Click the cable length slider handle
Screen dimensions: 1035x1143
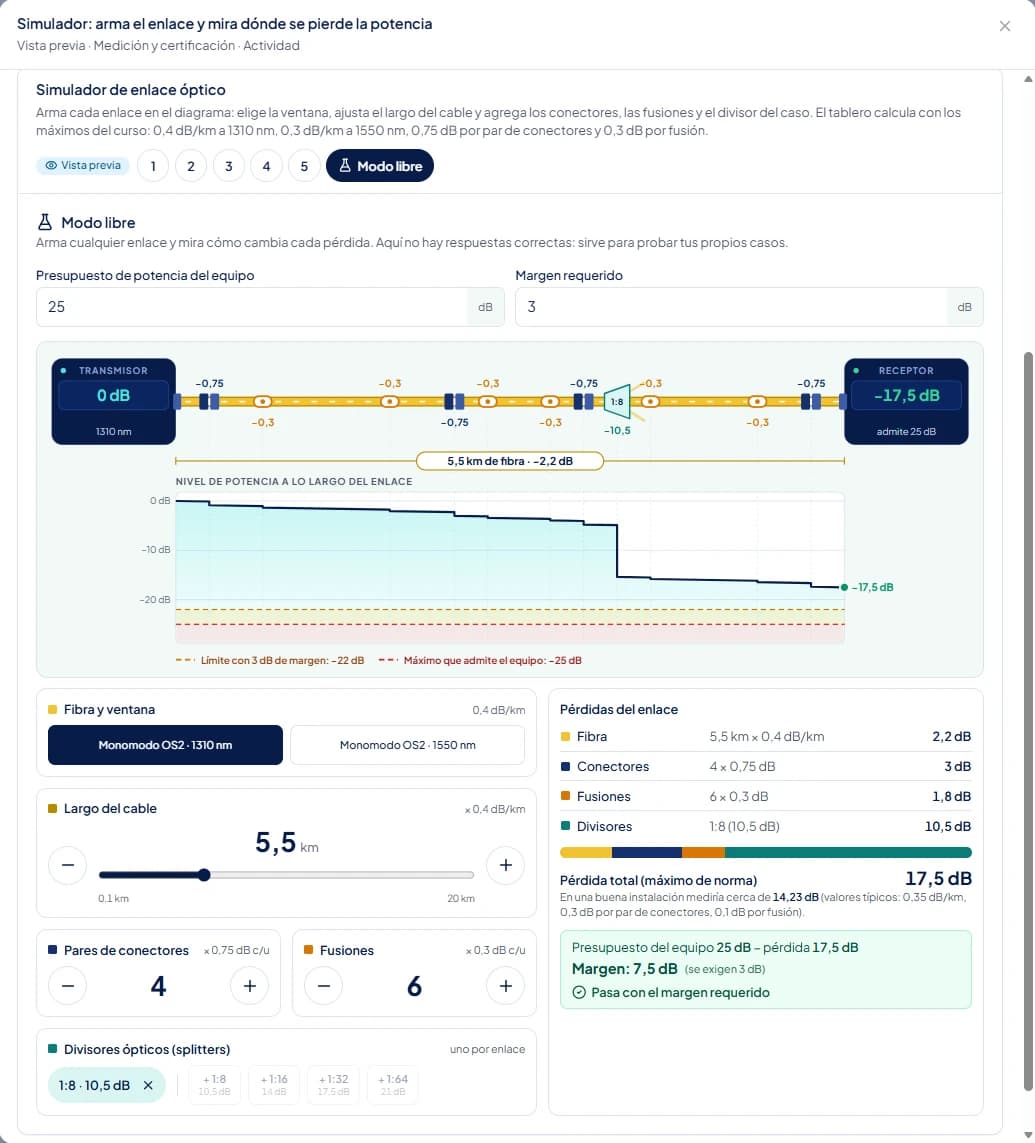204,875
